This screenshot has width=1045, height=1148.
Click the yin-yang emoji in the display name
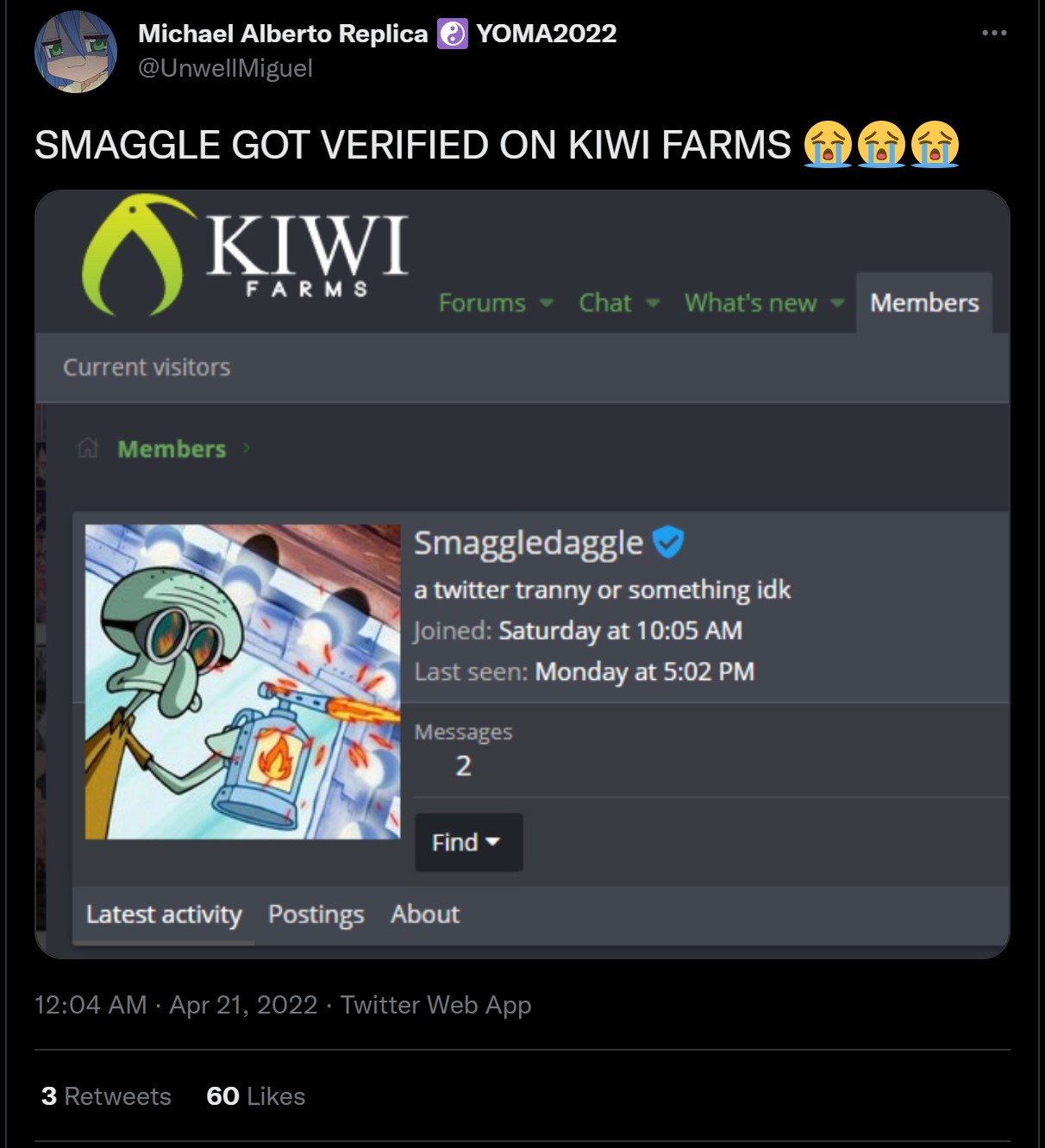pos(453,34)
